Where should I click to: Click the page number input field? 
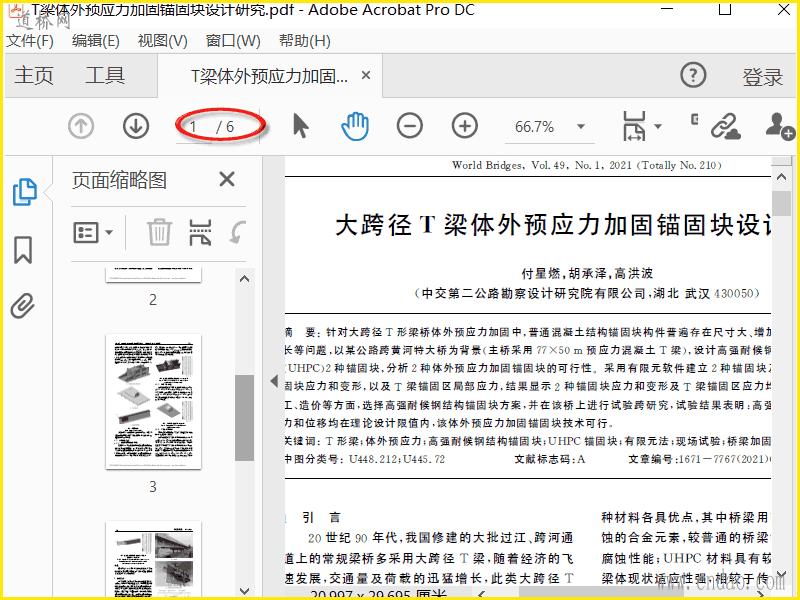[196, 127]
